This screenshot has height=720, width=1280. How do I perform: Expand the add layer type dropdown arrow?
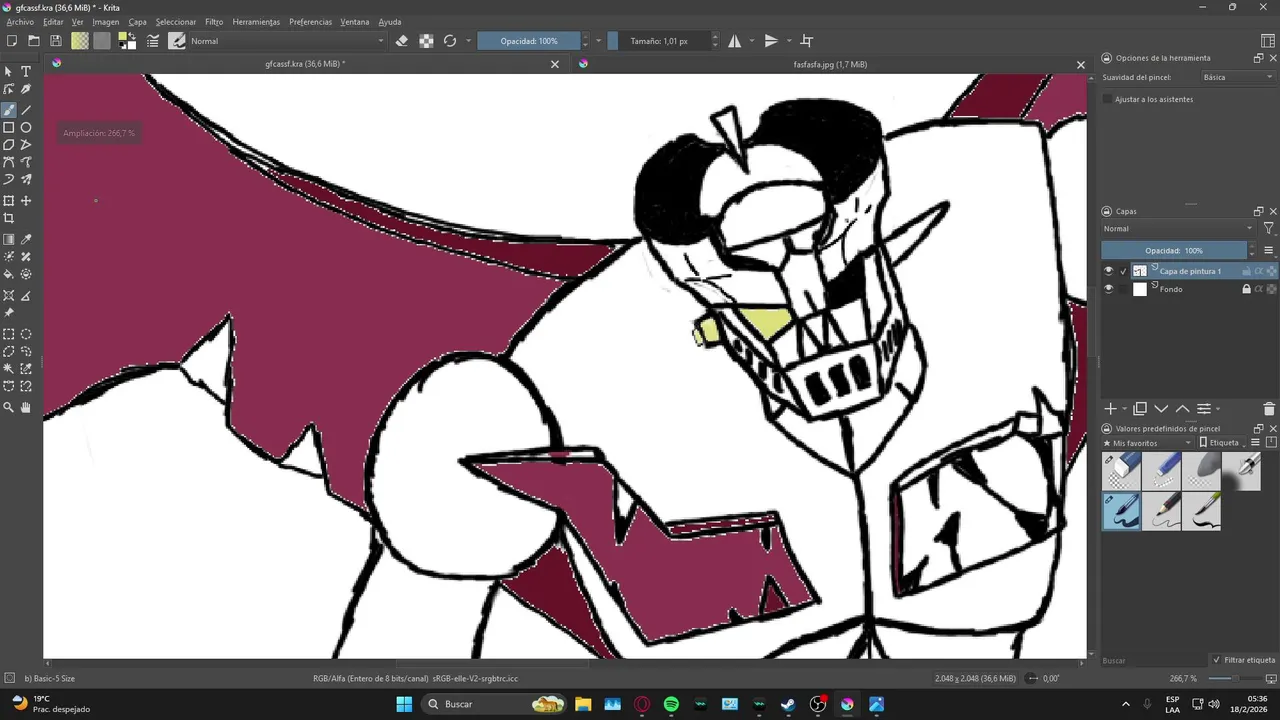click(1125, 409)
